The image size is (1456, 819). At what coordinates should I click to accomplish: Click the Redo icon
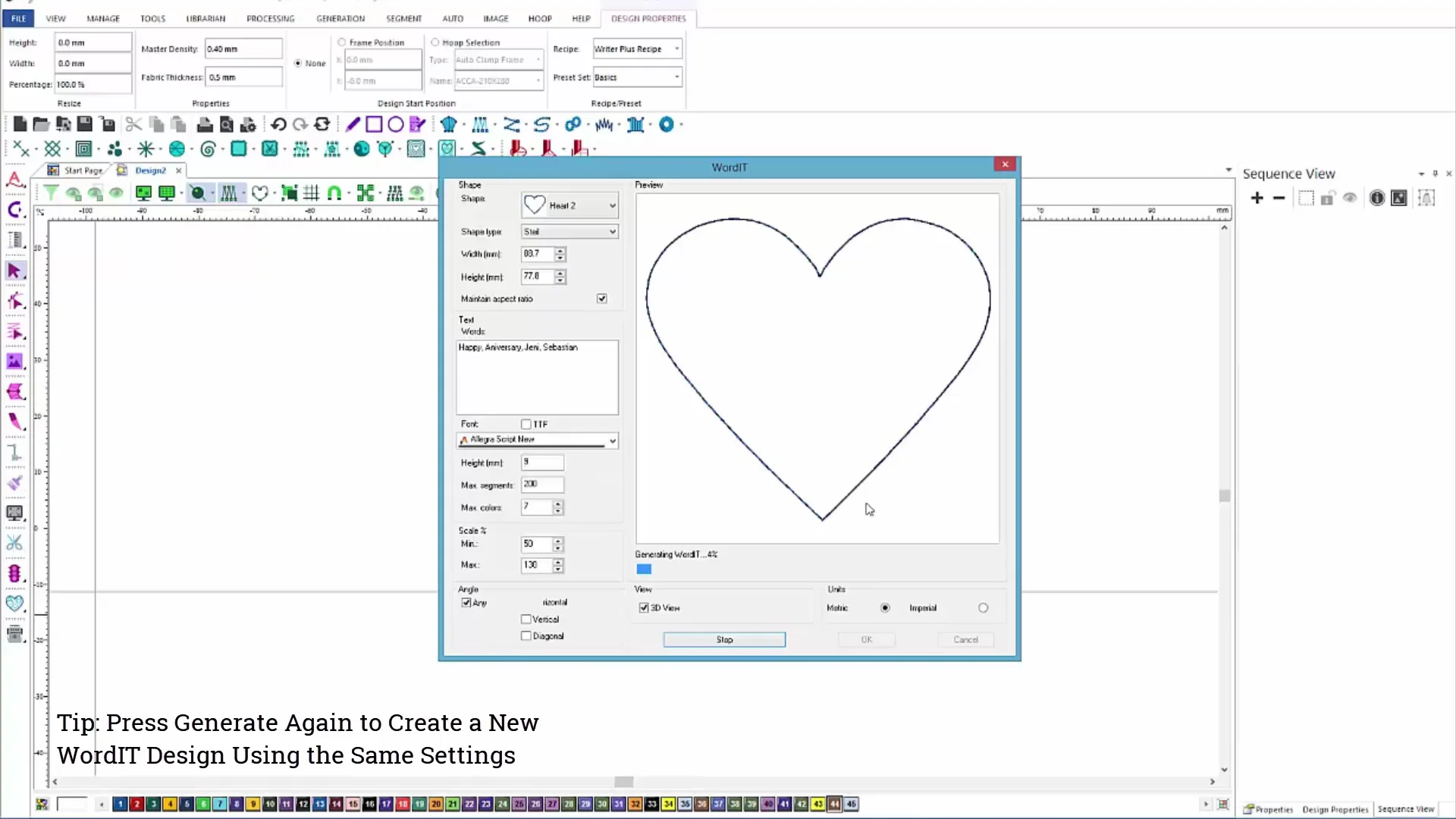pyautogui.click(x=300, y=124)
